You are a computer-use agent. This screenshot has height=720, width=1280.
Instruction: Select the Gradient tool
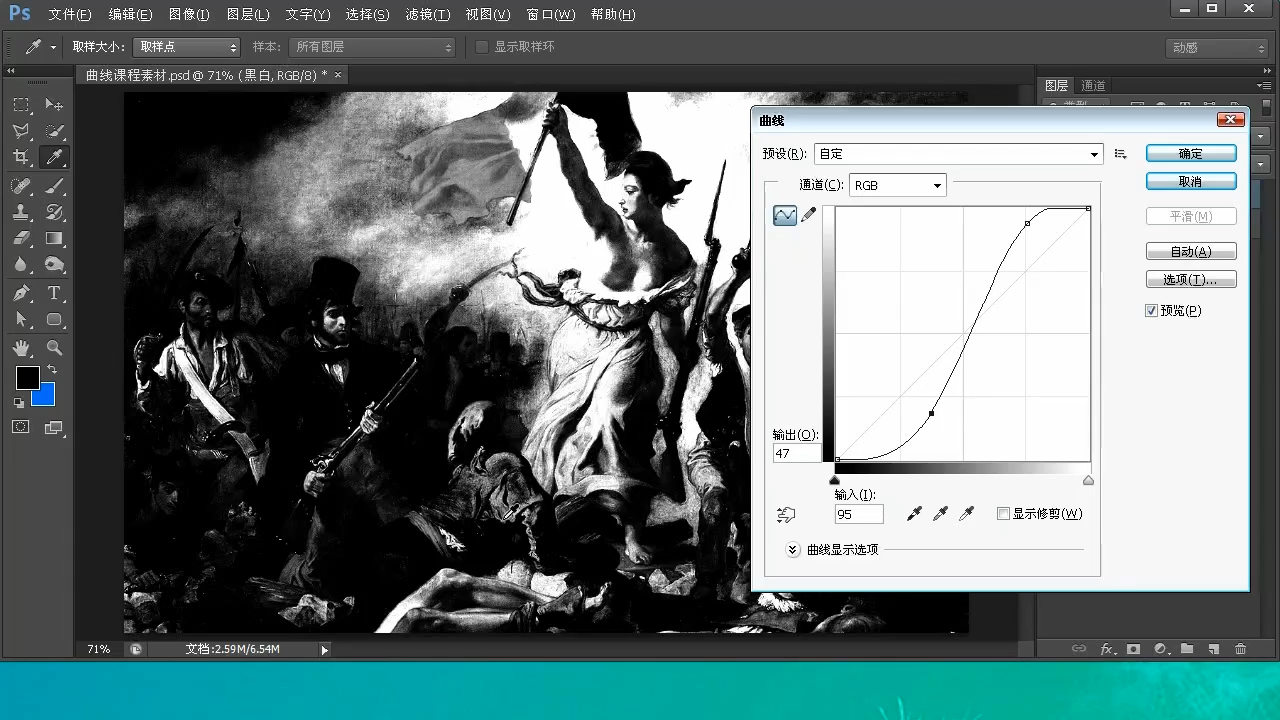[54, 238]
